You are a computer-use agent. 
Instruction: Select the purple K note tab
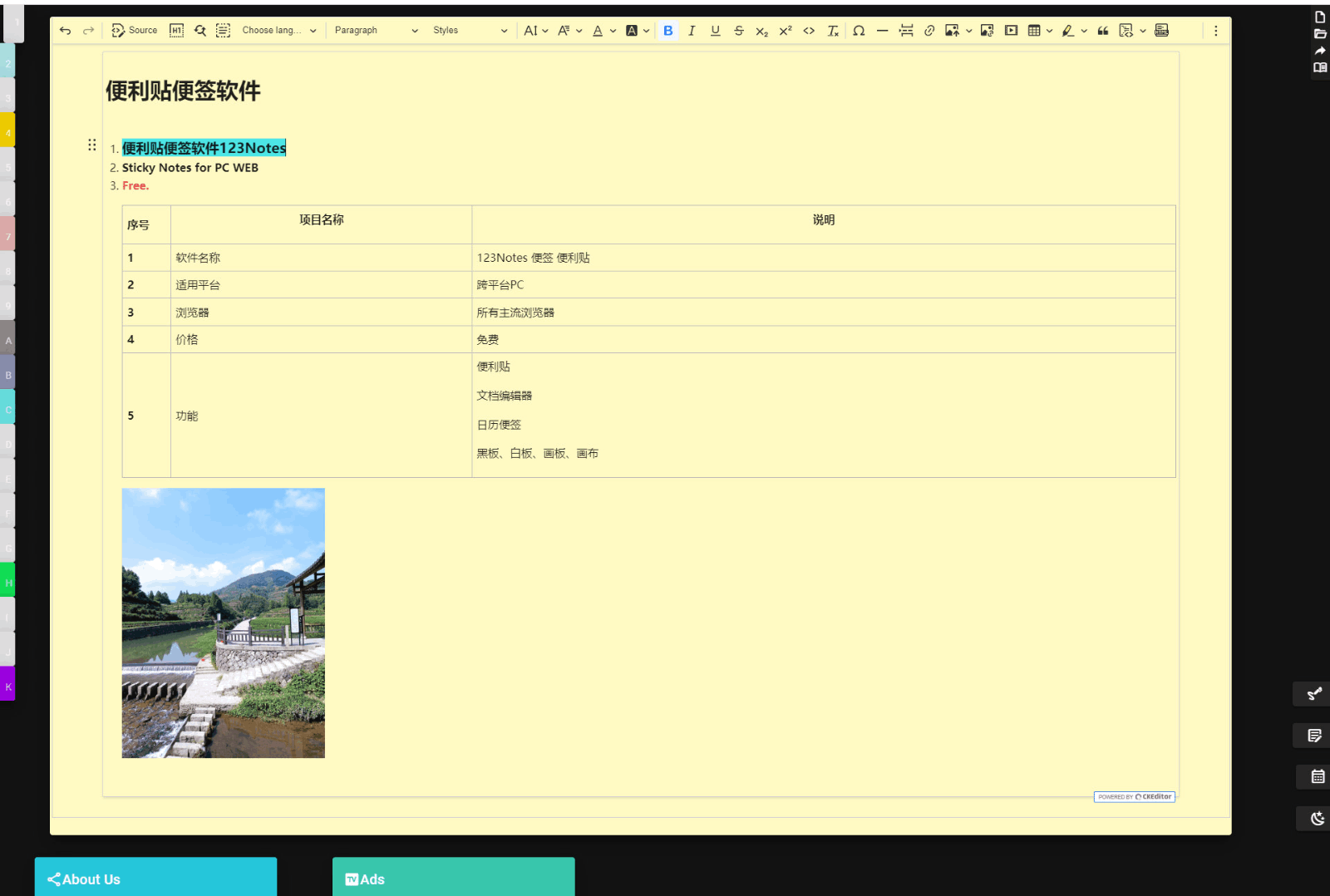(x=7, y=686)
